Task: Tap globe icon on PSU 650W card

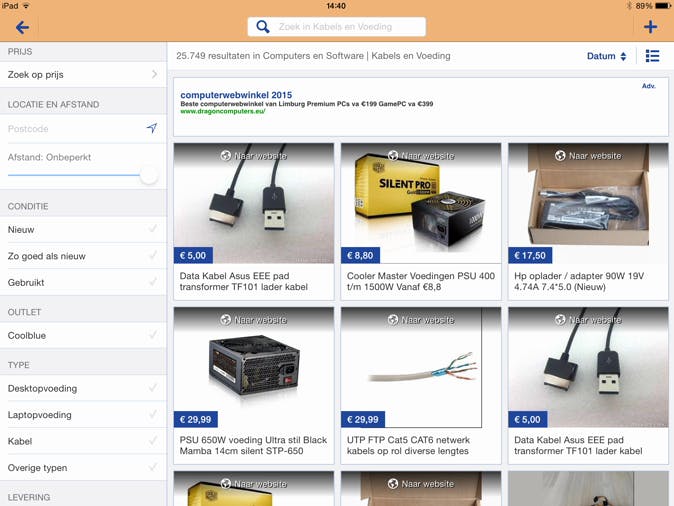Action: [x=226, y=320]
